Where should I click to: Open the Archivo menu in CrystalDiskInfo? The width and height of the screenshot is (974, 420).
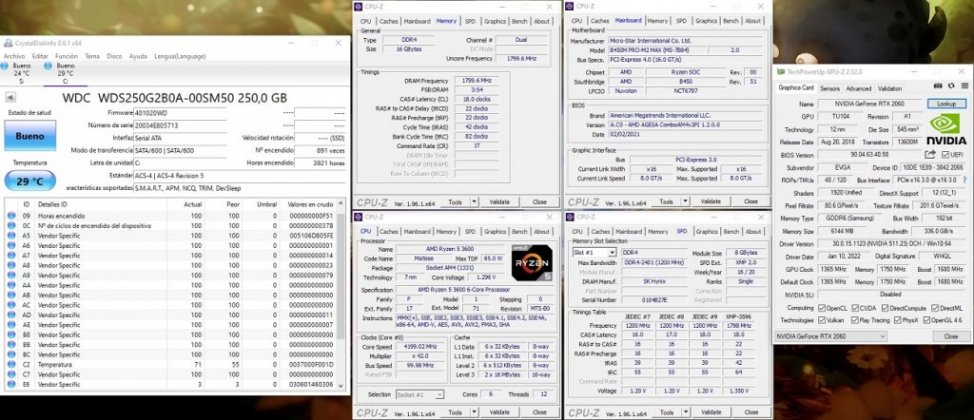(x=14, y=56)
